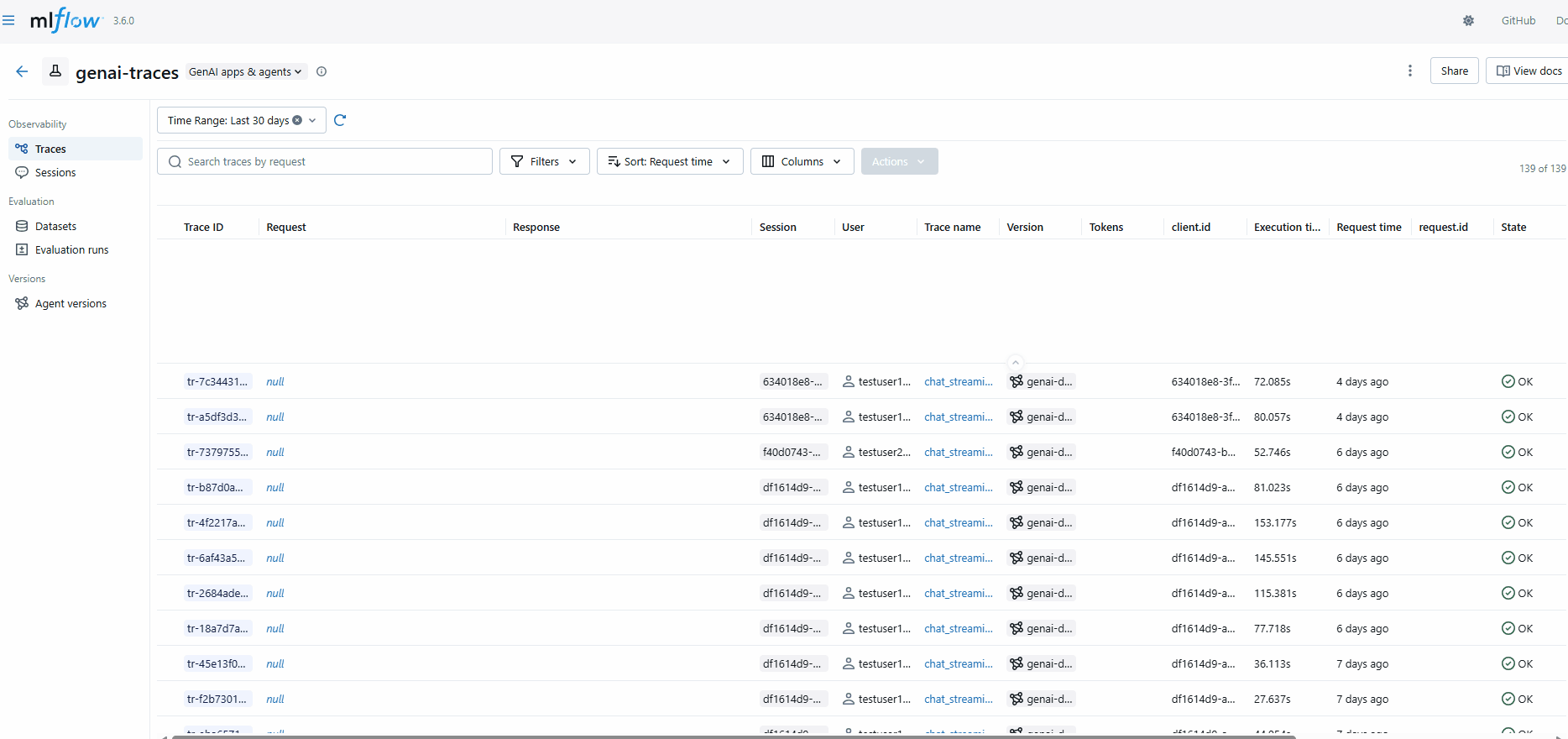Click the Share button

1454,71
